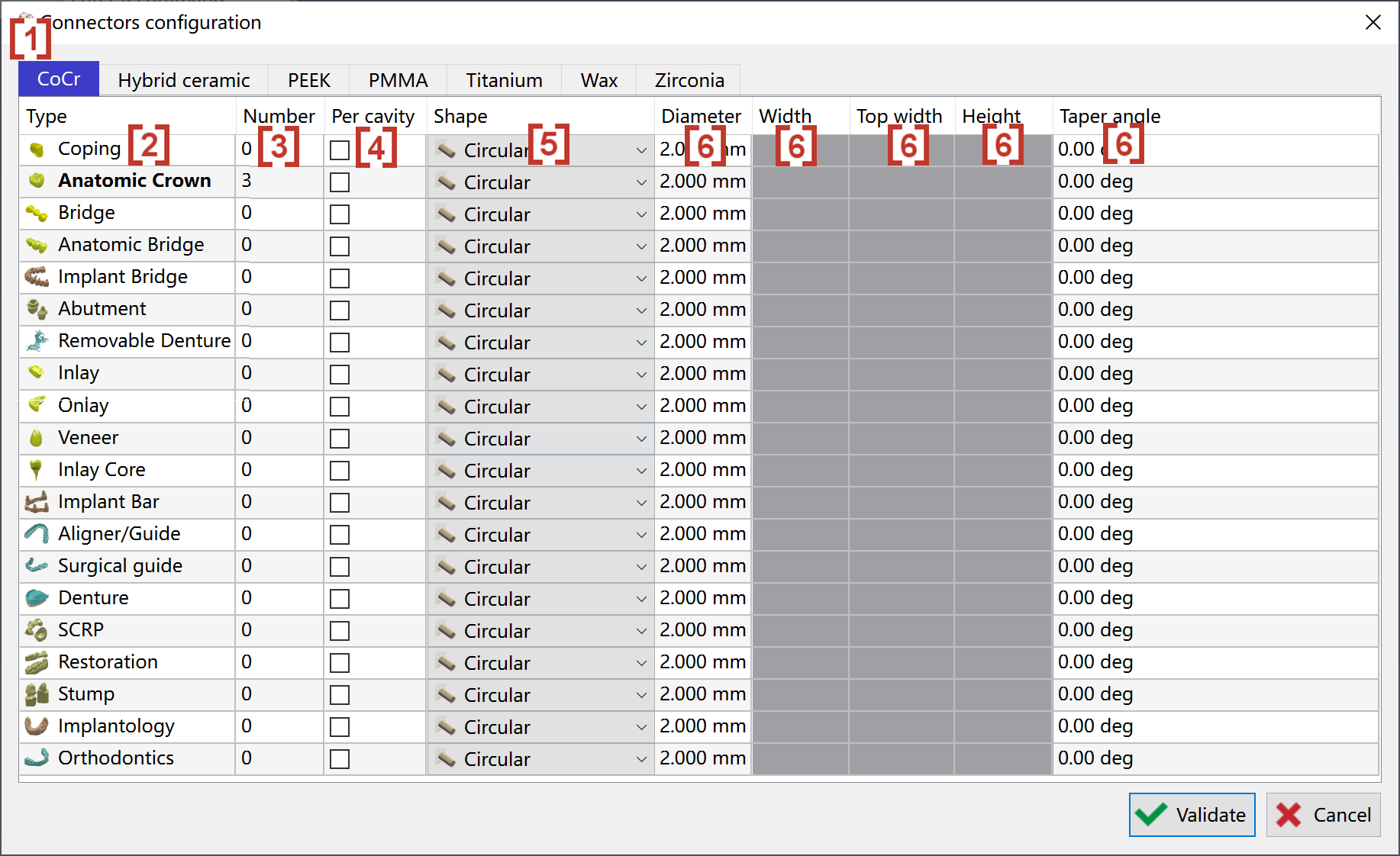Expand Shape combo box for Implantology
Viewport: 1400px width, 856px height.
pos(540,727)
